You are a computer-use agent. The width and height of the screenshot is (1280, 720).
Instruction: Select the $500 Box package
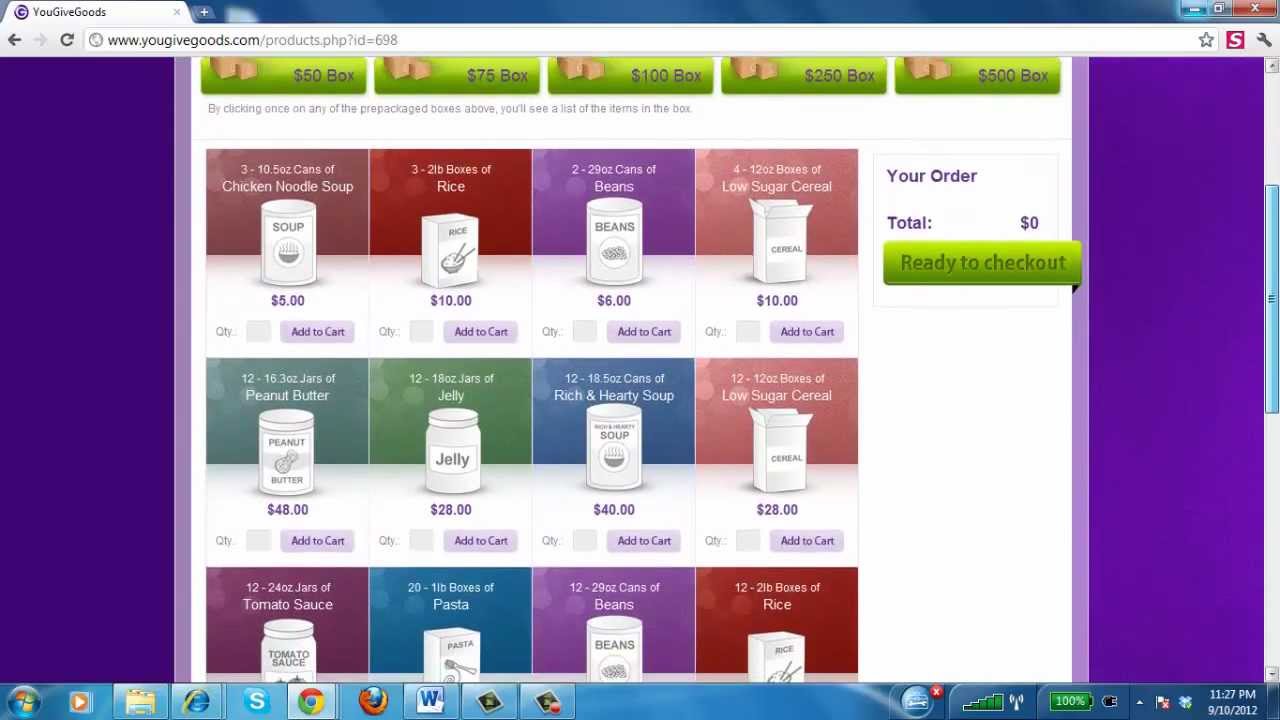[x=977, y=76]
